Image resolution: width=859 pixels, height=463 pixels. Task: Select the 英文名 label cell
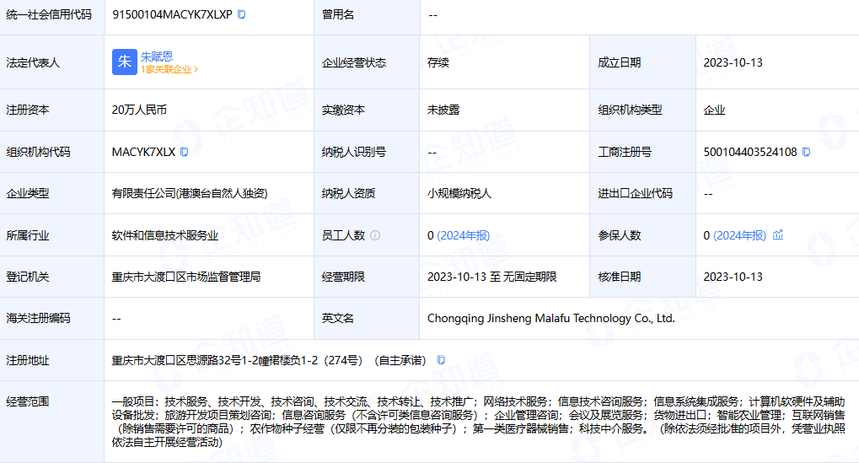(367, 318)
